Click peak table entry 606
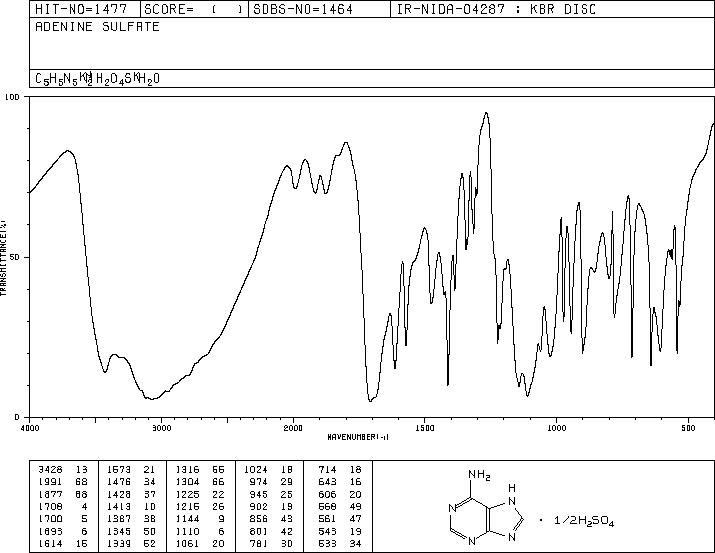 click(327, 495)
